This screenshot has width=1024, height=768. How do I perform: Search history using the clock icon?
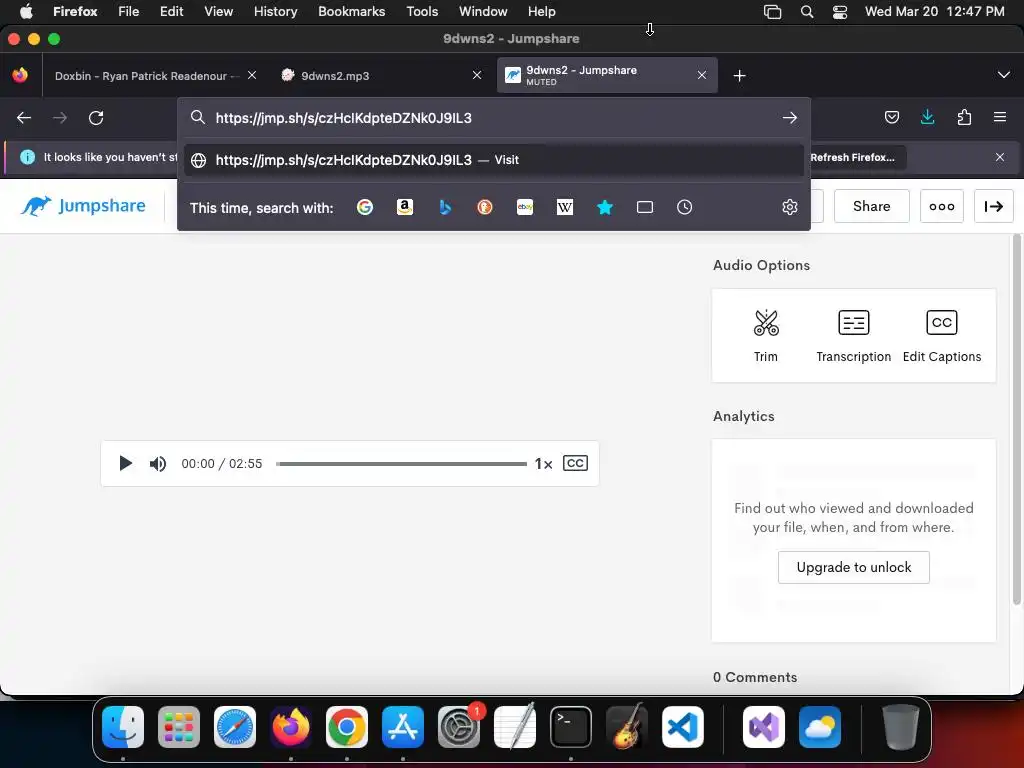pyautogui.click(x=684, y=207)
